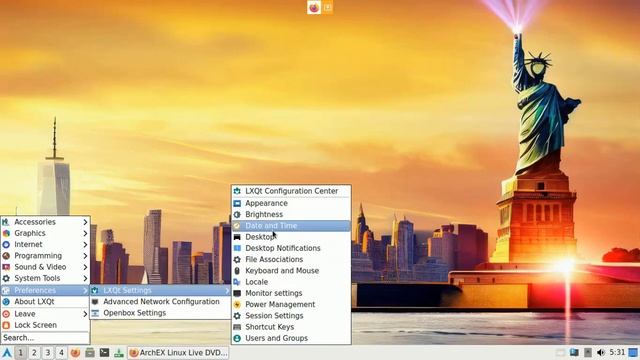Click the Appearance entry icon
640x360 pixels.
coord(237,203)
